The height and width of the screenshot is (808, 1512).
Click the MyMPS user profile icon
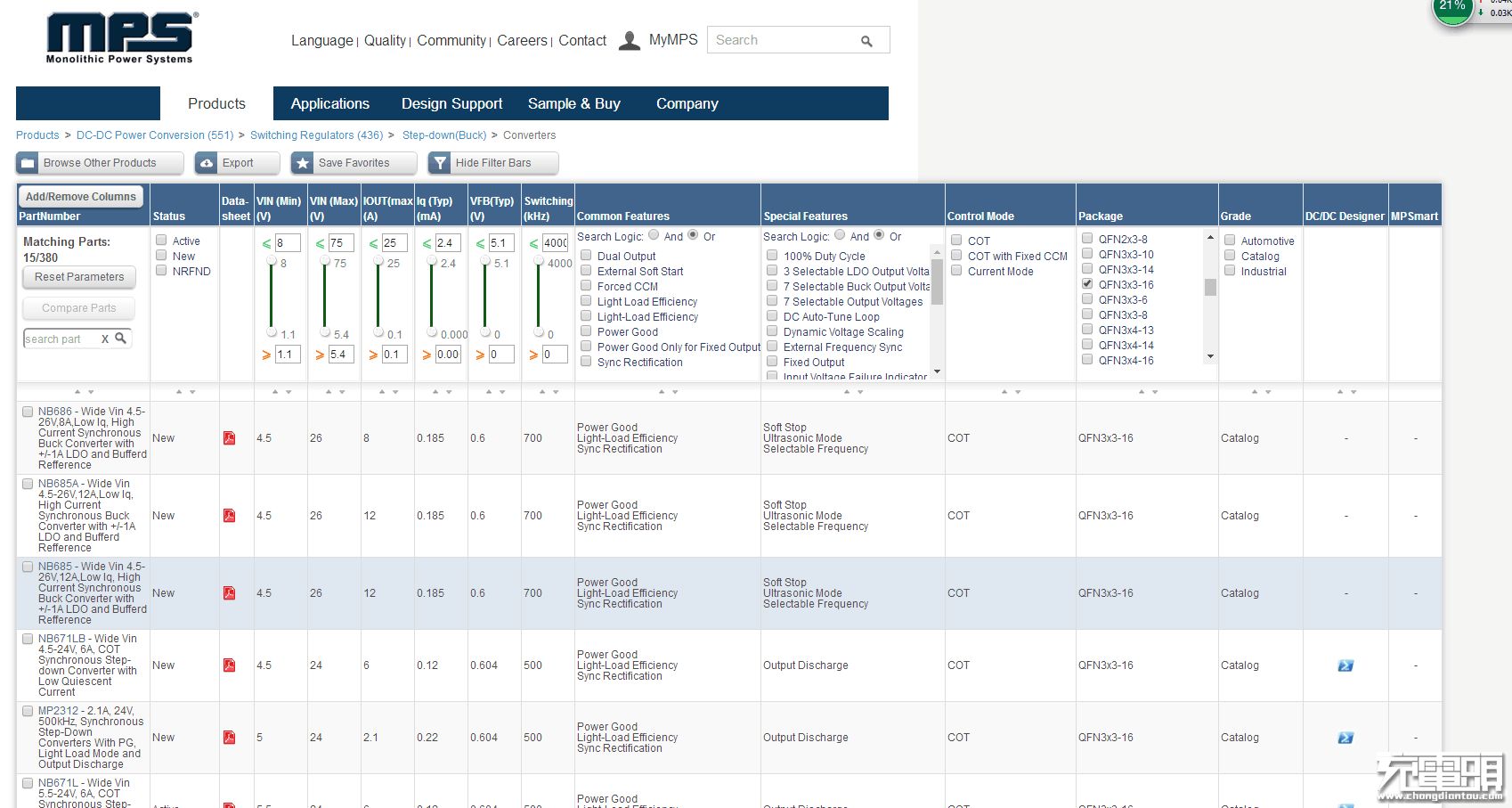[630, 40]
